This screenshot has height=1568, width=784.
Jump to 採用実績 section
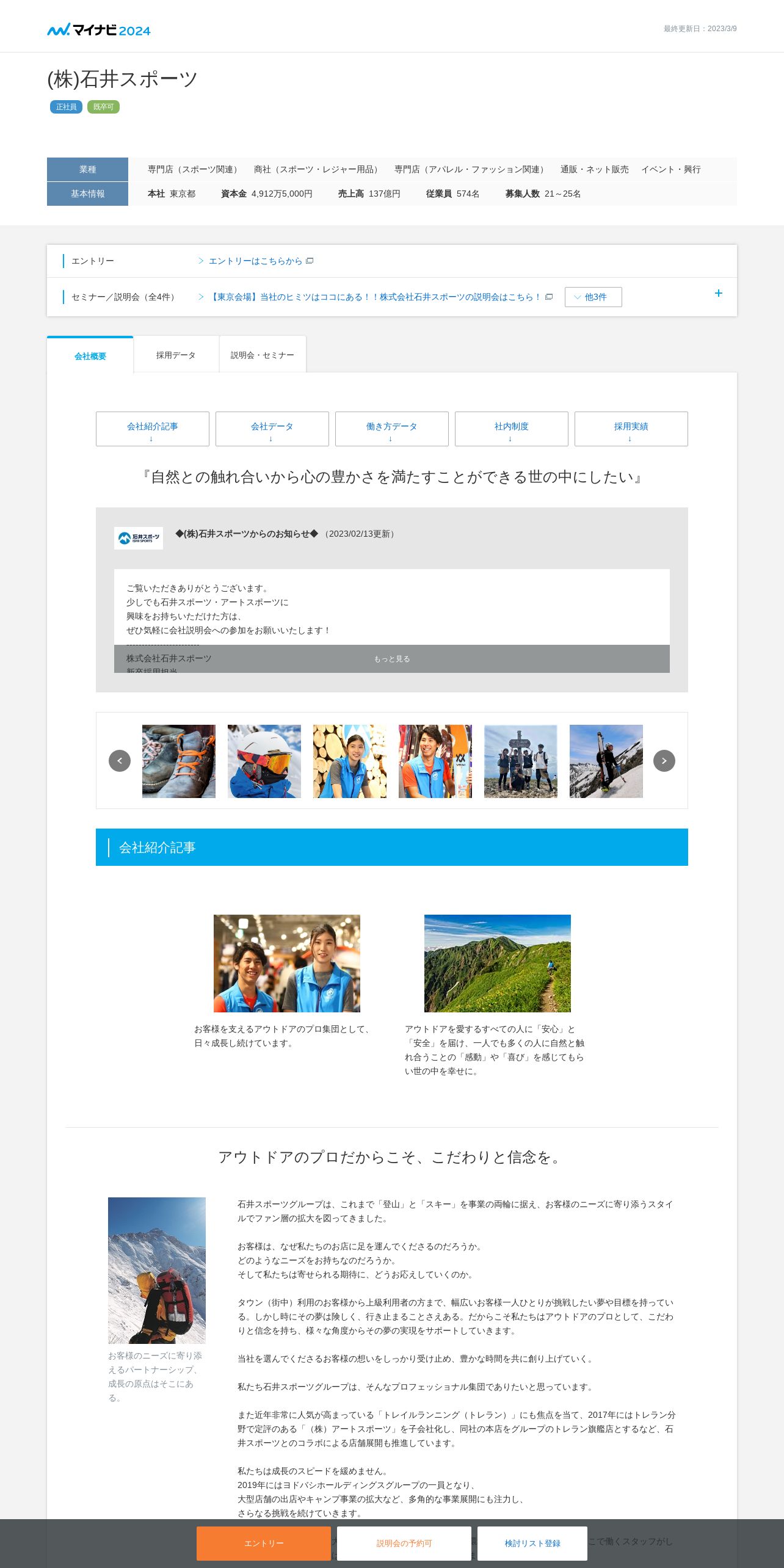coord(631,429)
